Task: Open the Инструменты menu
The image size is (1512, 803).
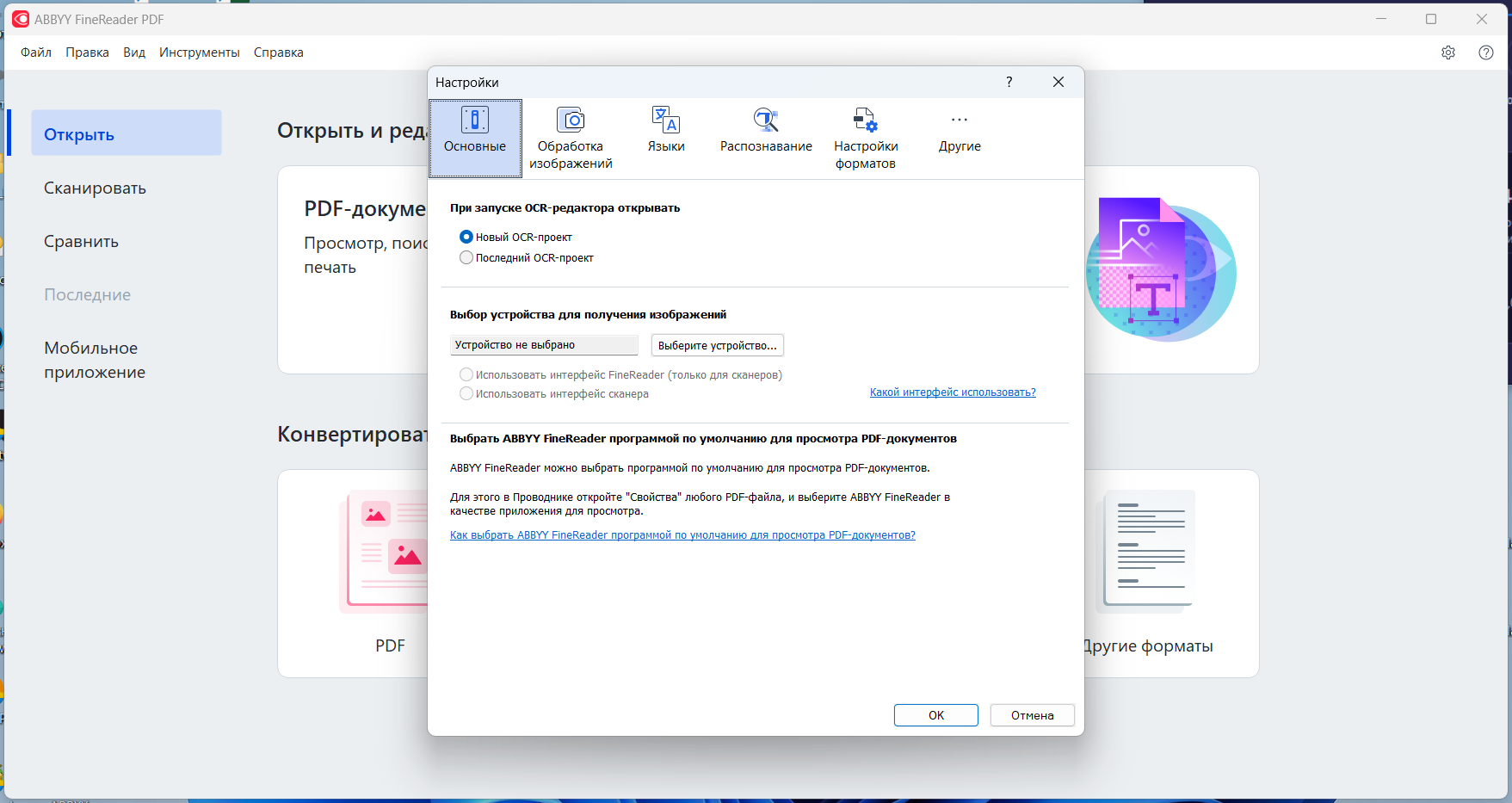Action: point(199,53)
